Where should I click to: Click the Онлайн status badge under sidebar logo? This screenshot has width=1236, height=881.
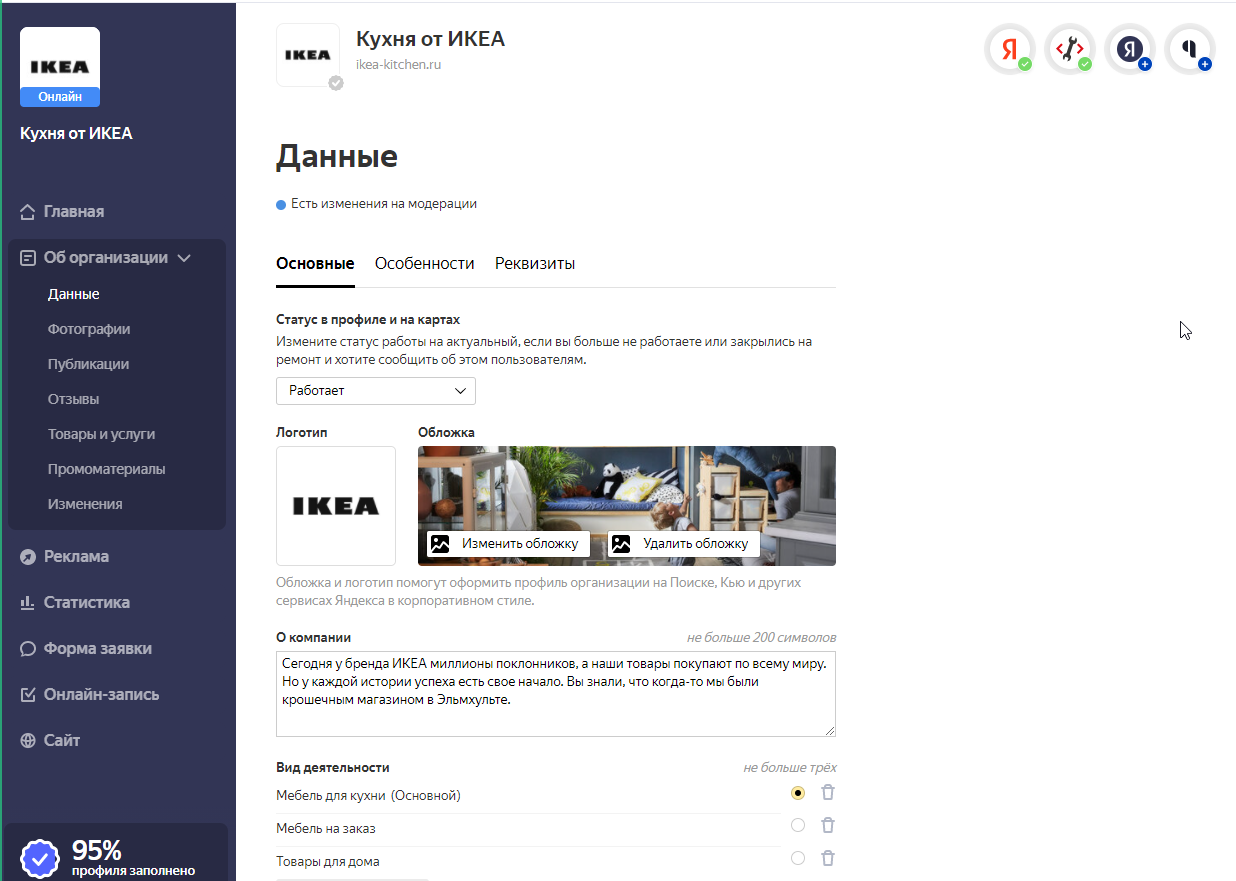click(60, 97)
